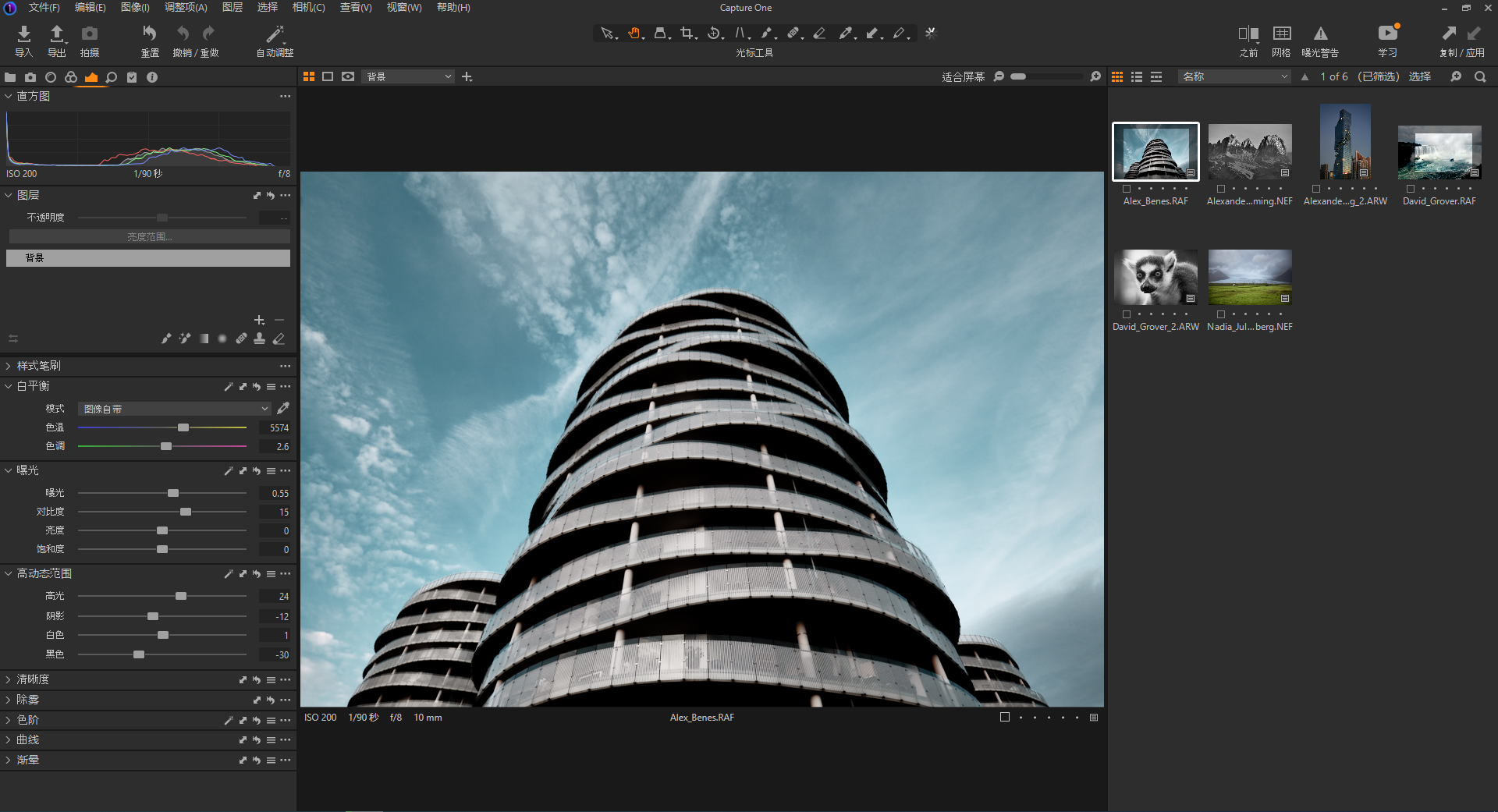The height and width of the screenshot is (812, 1498).
Task: Select the rotate tool
Action: [714, 34]
